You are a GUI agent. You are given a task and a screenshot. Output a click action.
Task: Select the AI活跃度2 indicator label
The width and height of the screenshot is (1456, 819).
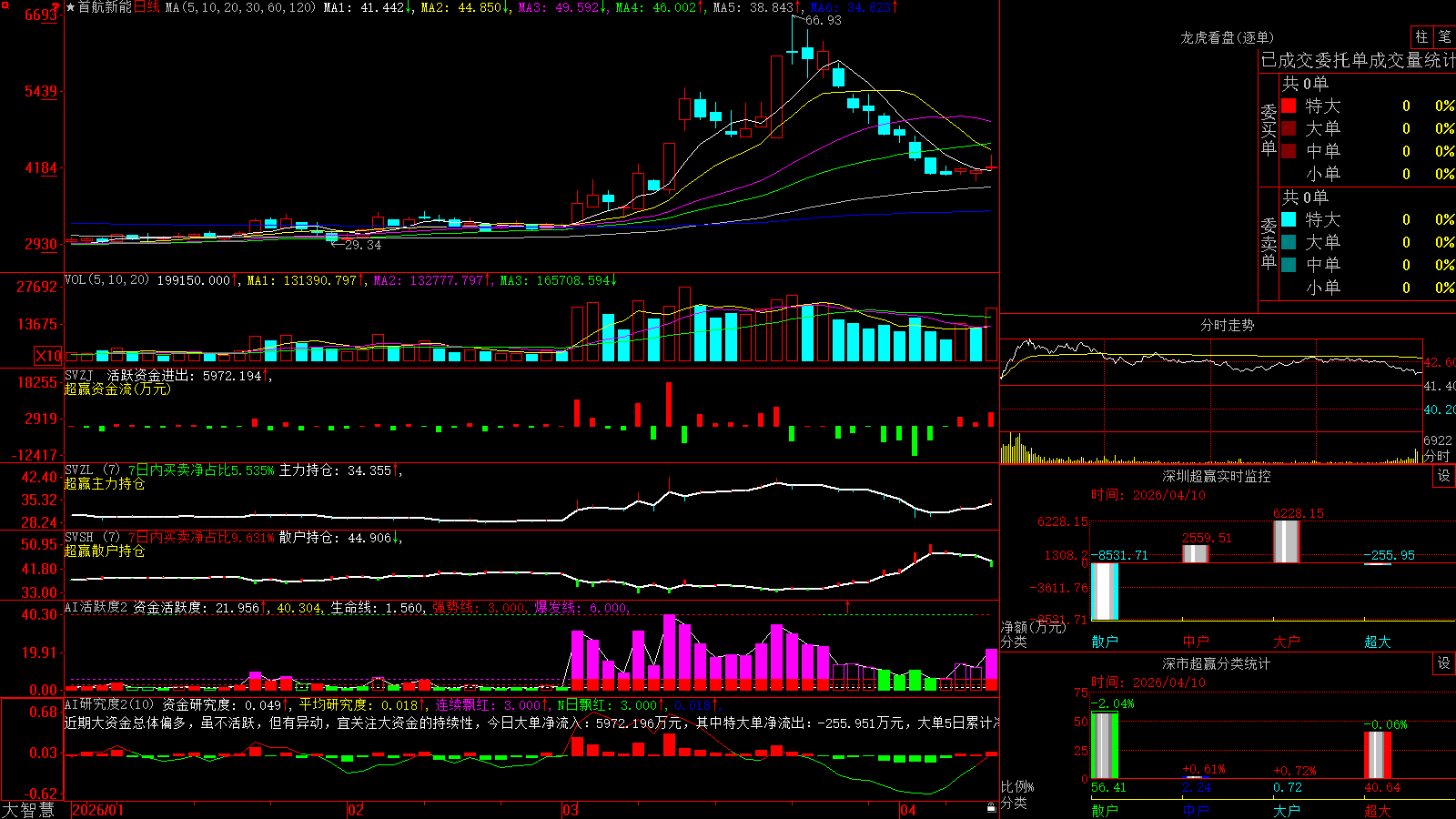(96, 607)
